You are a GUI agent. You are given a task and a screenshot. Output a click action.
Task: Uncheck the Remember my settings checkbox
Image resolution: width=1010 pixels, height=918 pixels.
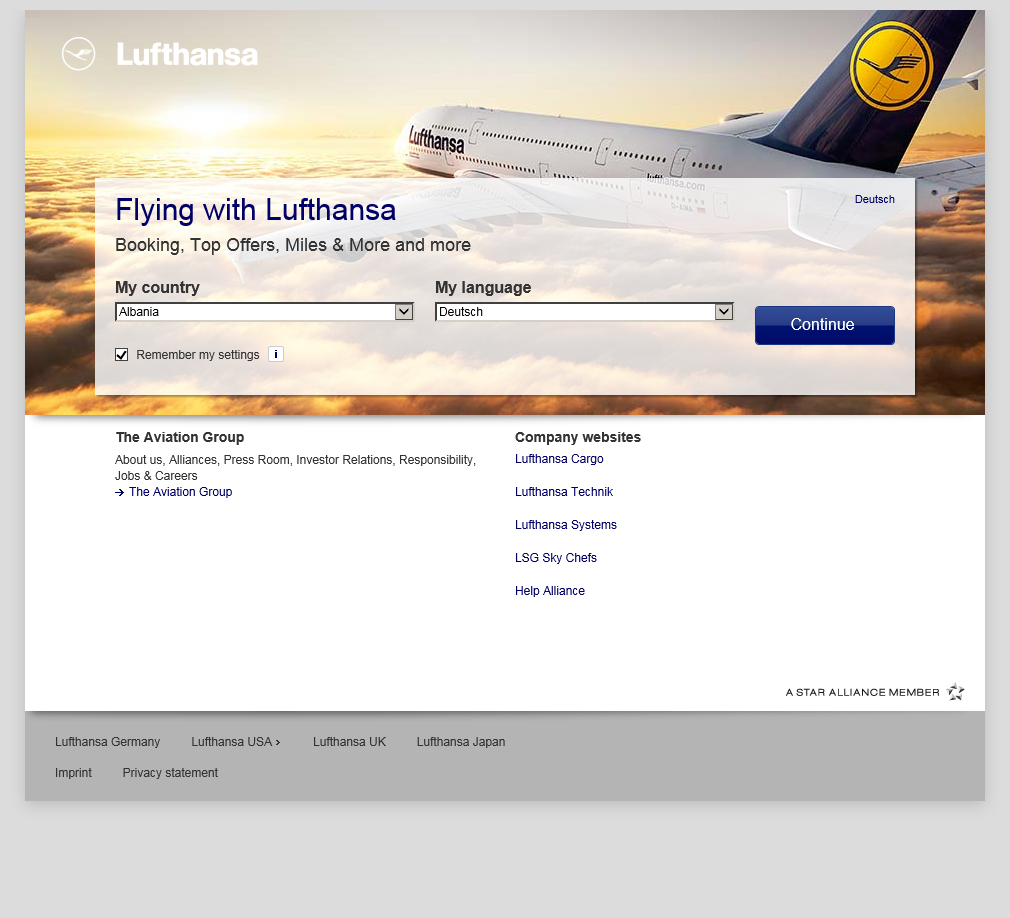[121, 355]
